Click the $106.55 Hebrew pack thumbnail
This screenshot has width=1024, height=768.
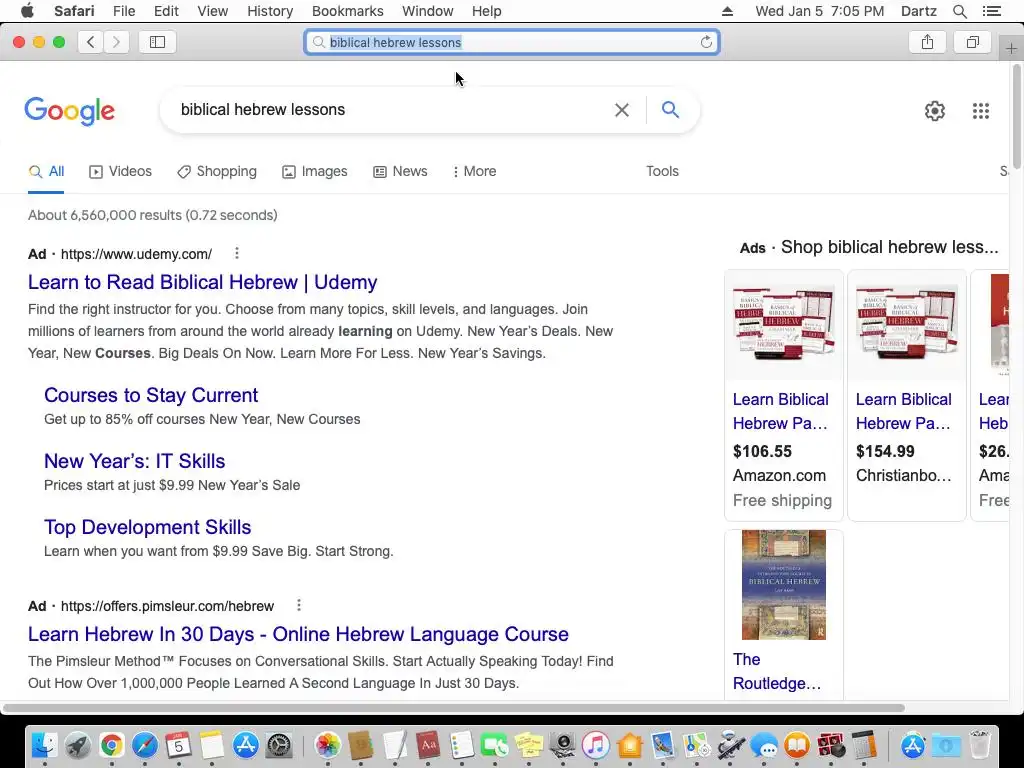pyautogui.click(x=784, y=325)
